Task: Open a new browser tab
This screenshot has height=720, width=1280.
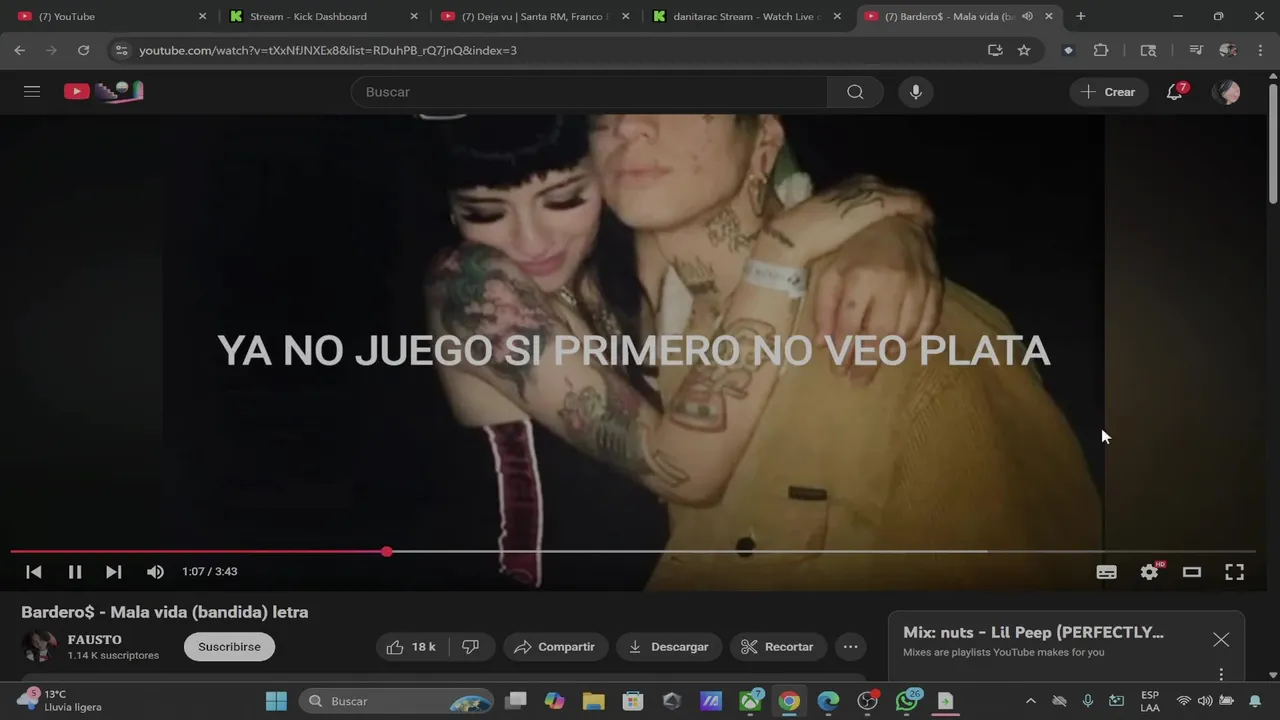Action: pos(1081,16)
